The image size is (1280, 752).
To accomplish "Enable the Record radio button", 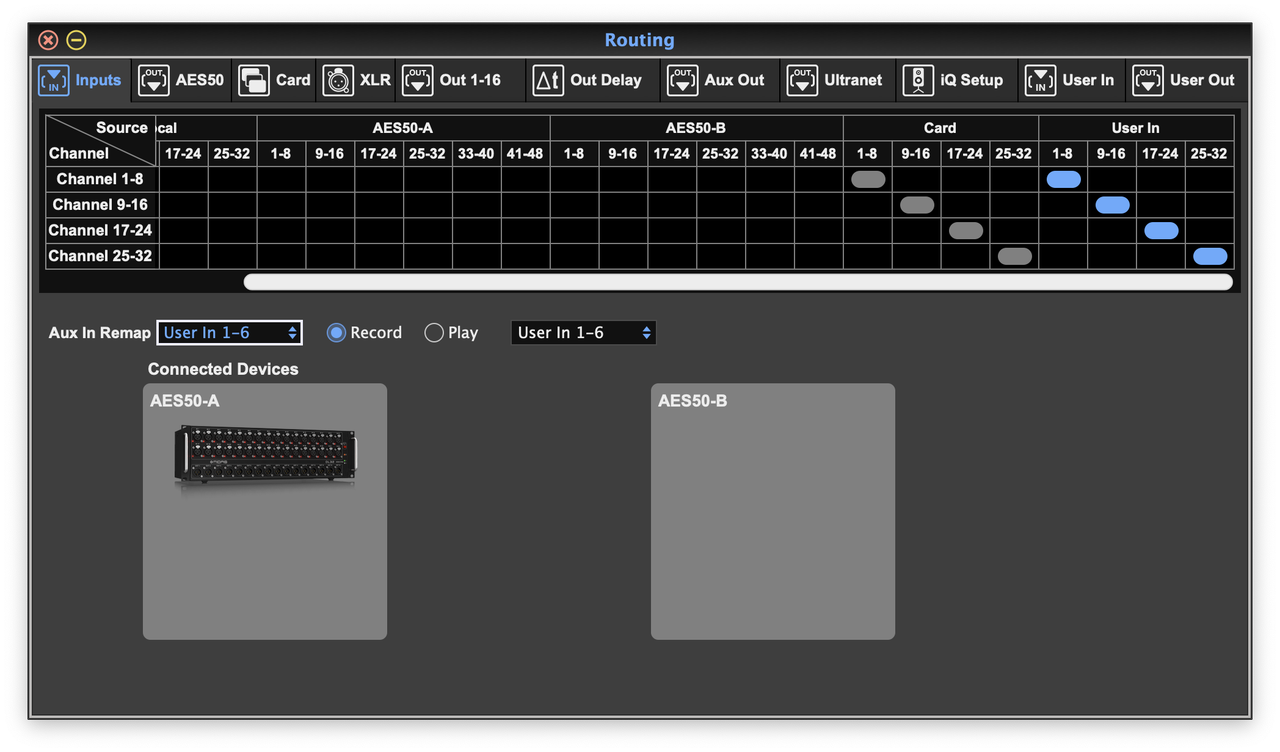I will click(x=336, y=332).
